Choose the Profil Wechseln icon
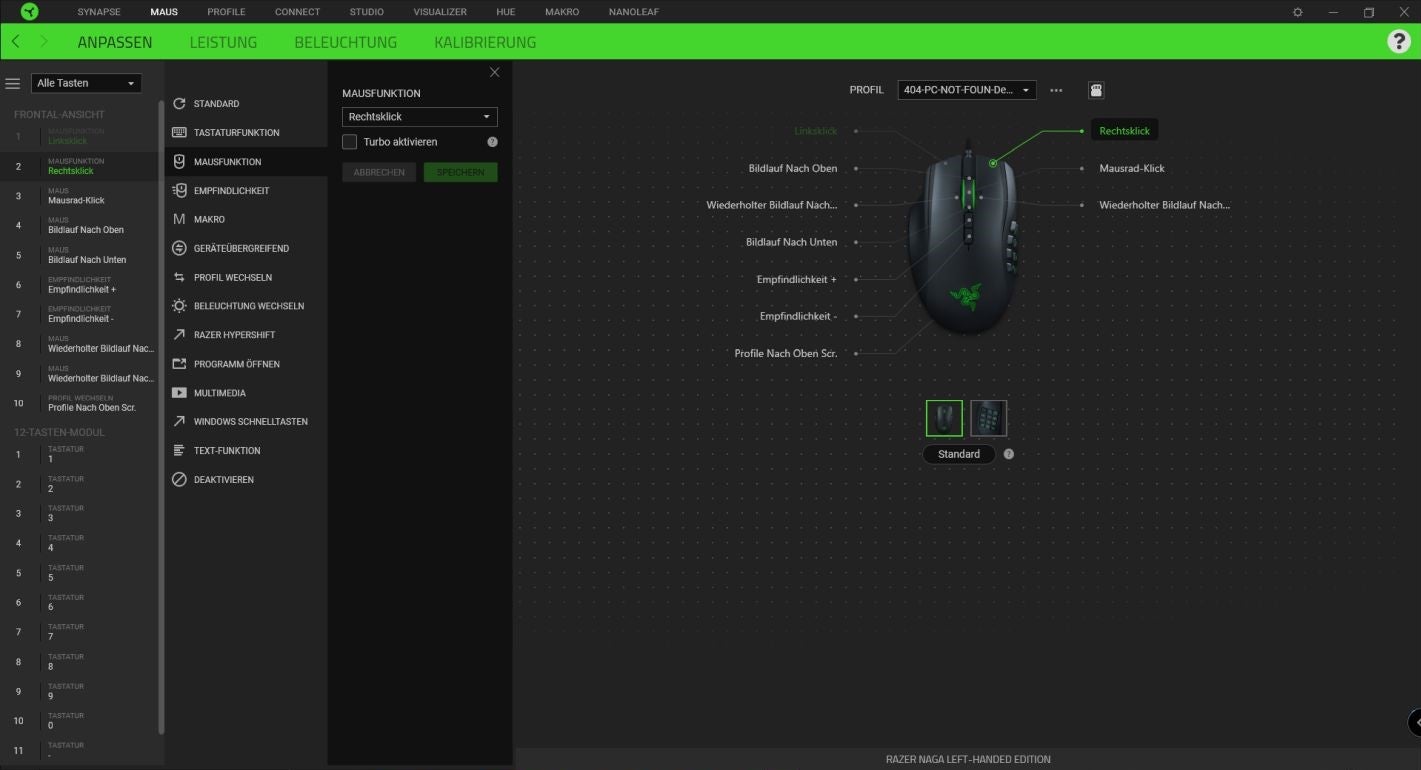Image resolution: width=1421 pixels, height=770 pixels. 180,277
